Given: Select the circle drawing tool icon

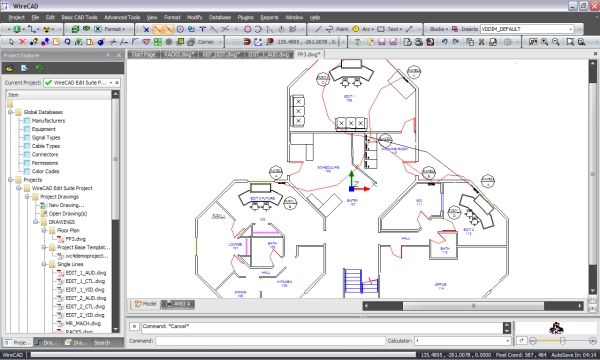Looking at the screenshot, I should [355, 29].
